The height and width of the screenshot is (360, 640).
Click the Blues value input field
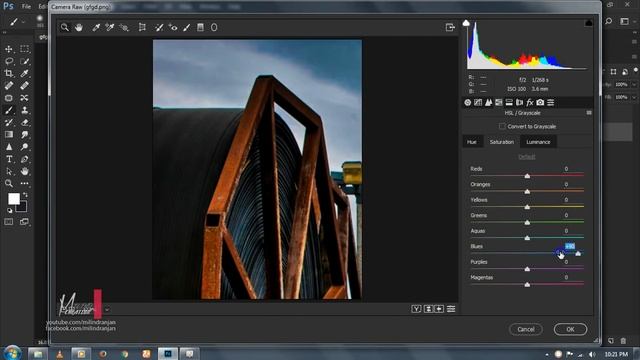click(570, 246)
